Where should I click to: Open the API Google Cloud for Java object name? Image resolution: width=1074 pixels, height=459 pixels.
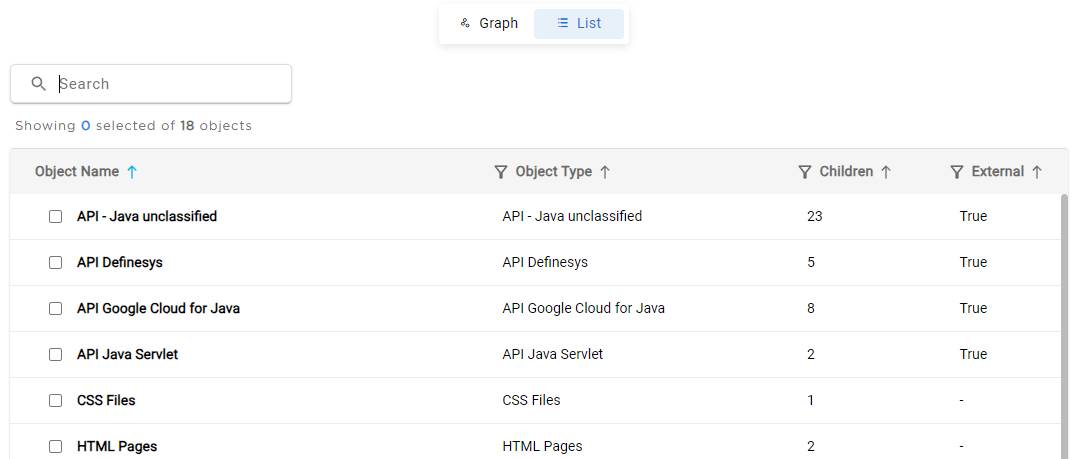tap(158, 308)
